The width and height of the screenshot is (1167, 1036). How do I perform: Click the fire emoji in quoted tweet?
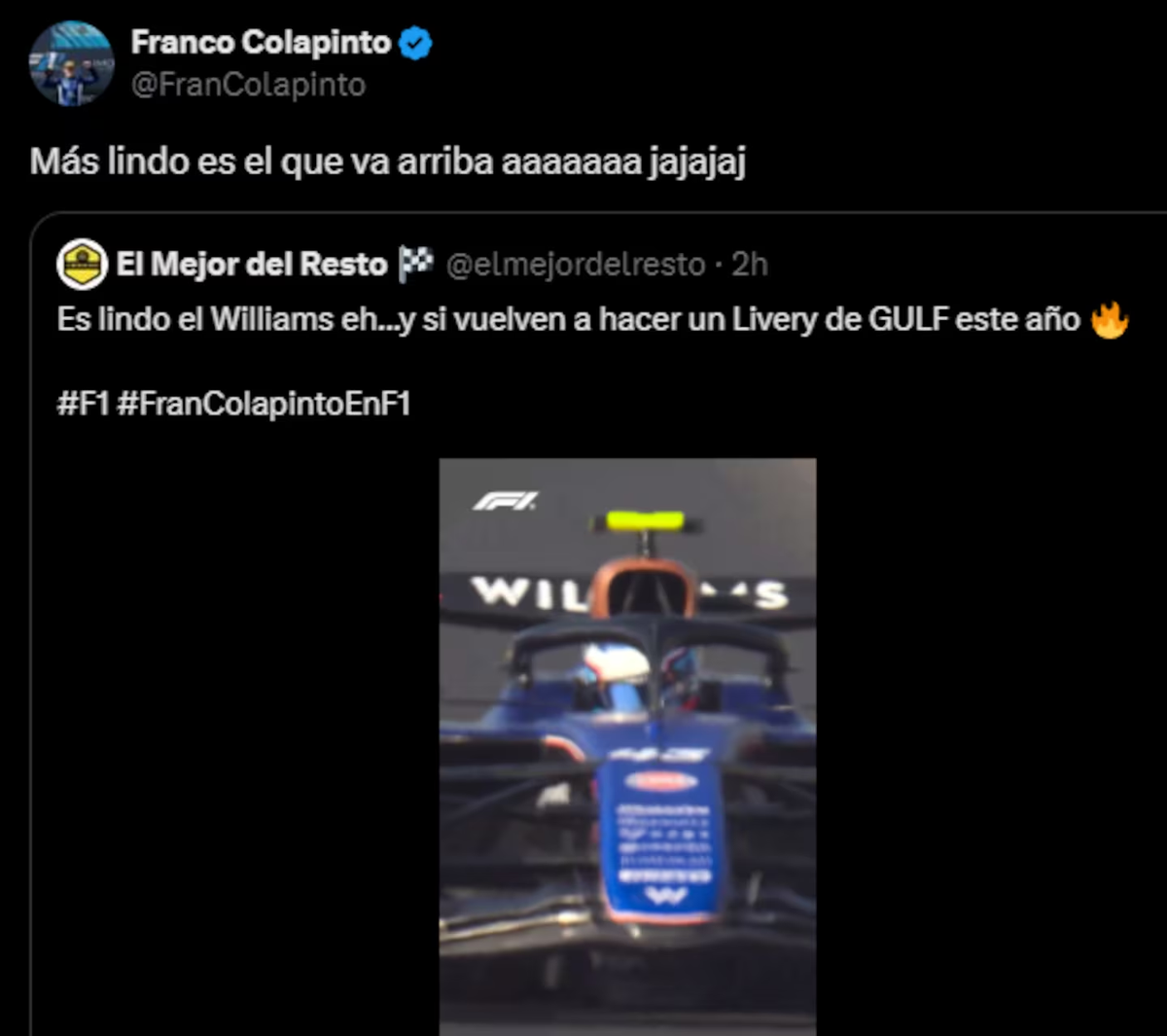[x=1110, y=319]
